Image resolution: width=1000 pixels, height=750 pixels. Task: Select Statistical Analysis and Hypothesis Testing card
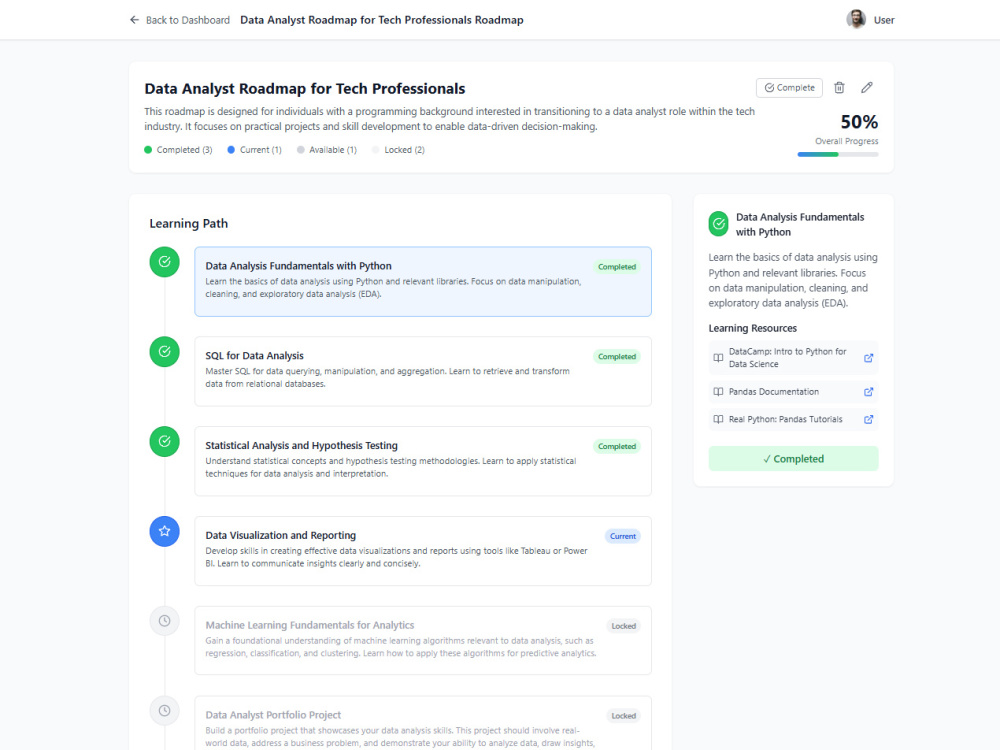click(x=423, y=461)
